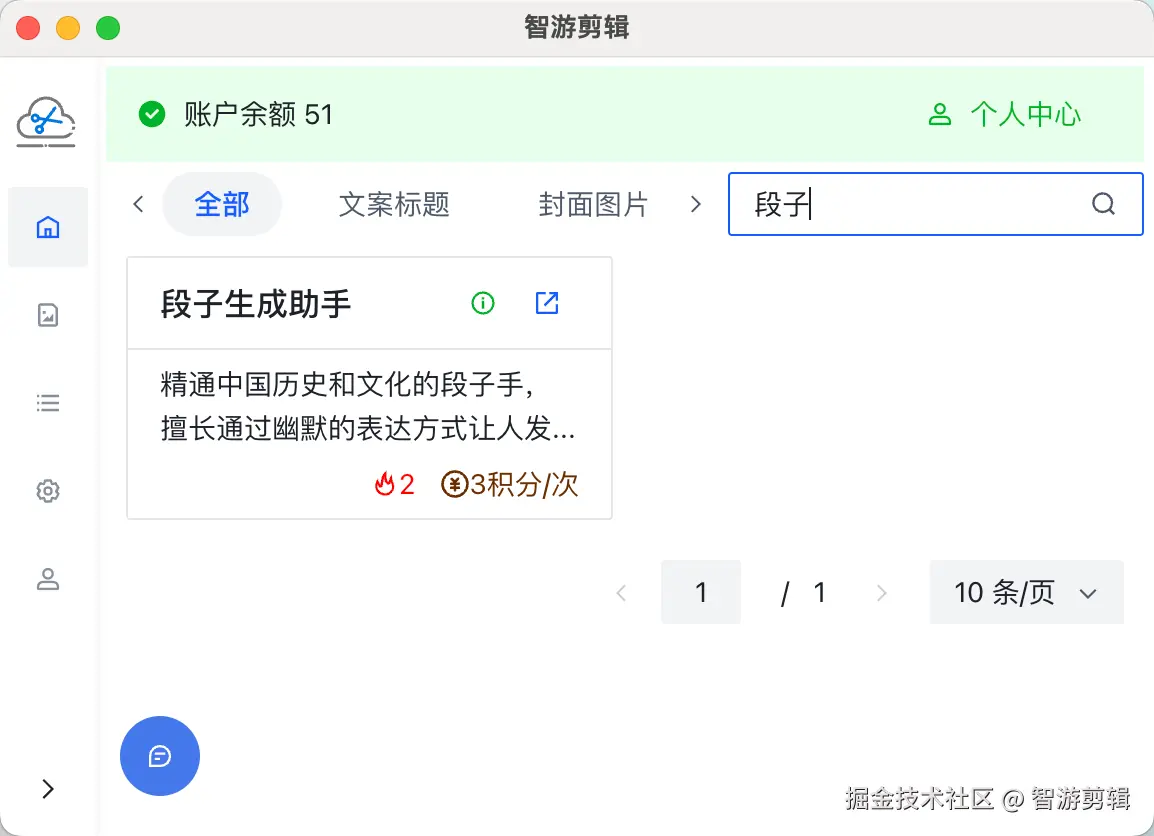The height and width of the screenshot is (836, 1154).
Task: Open the user profile sidebar icon
Action: pos(48,579)
